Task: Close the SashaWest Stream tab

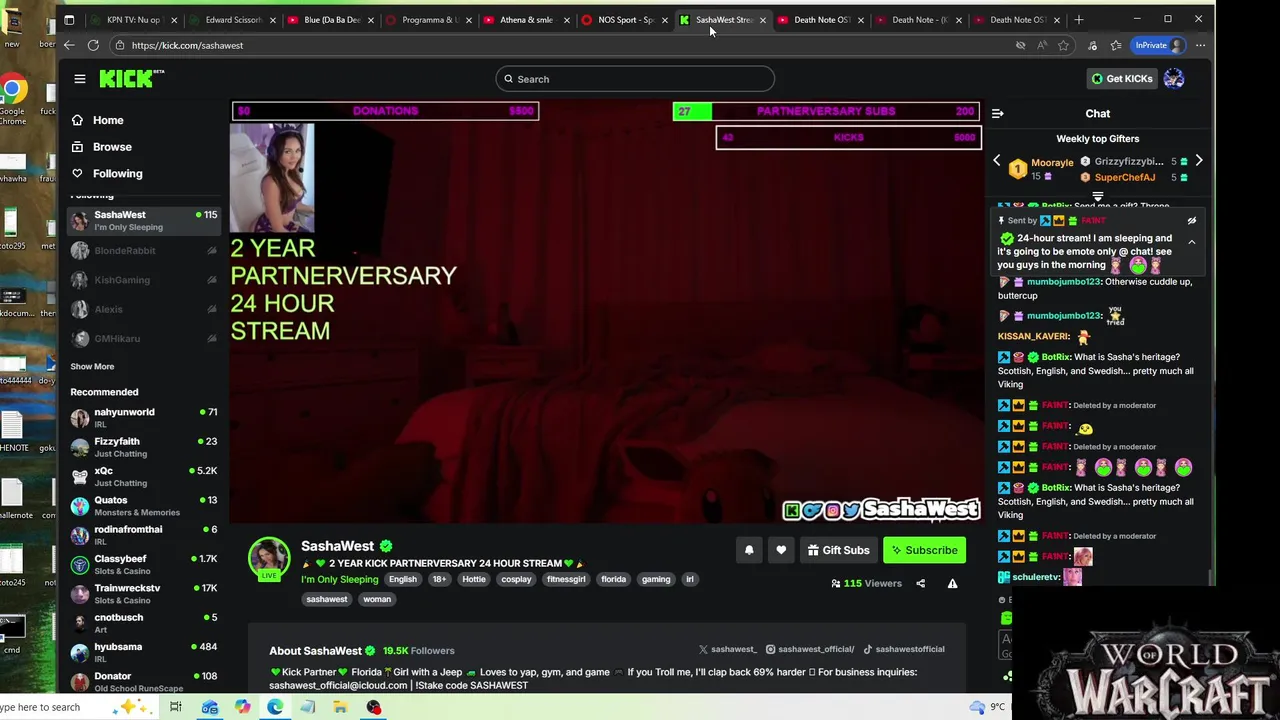Action: [762, 20]
